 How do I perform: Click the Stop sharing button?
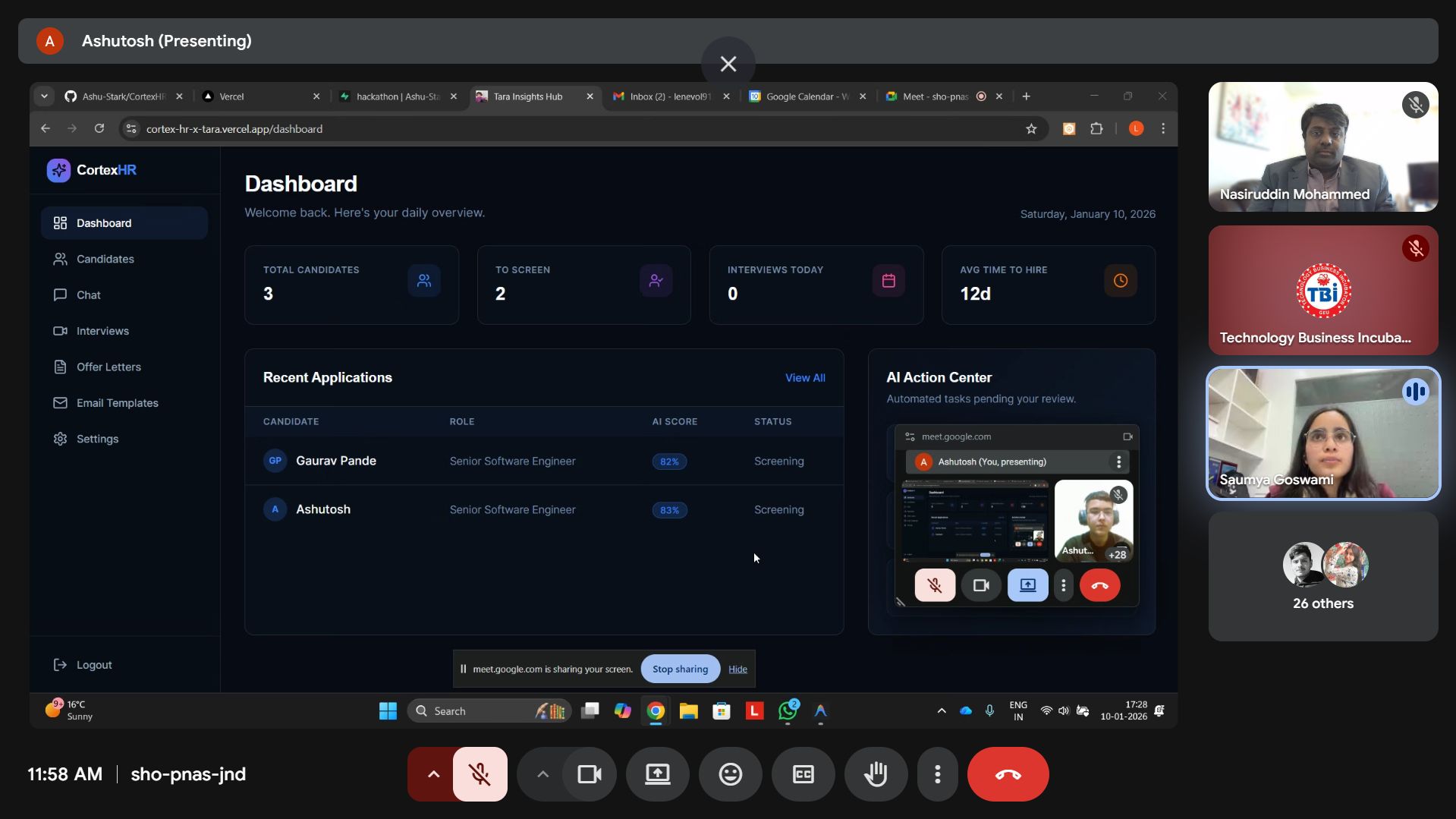tap(680, 669)
